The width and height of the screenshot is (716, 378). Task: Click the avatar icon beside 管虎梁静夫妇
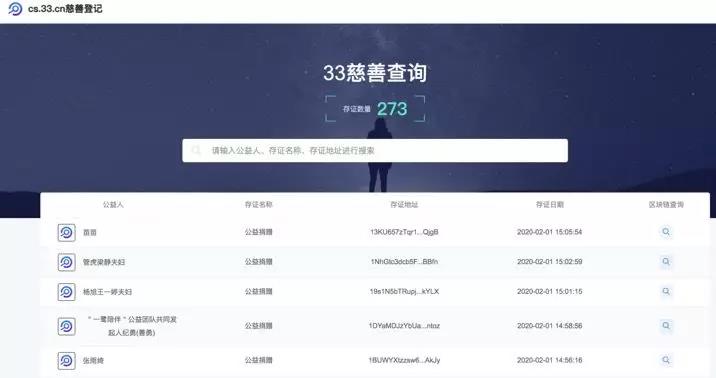tap(67, 262)
